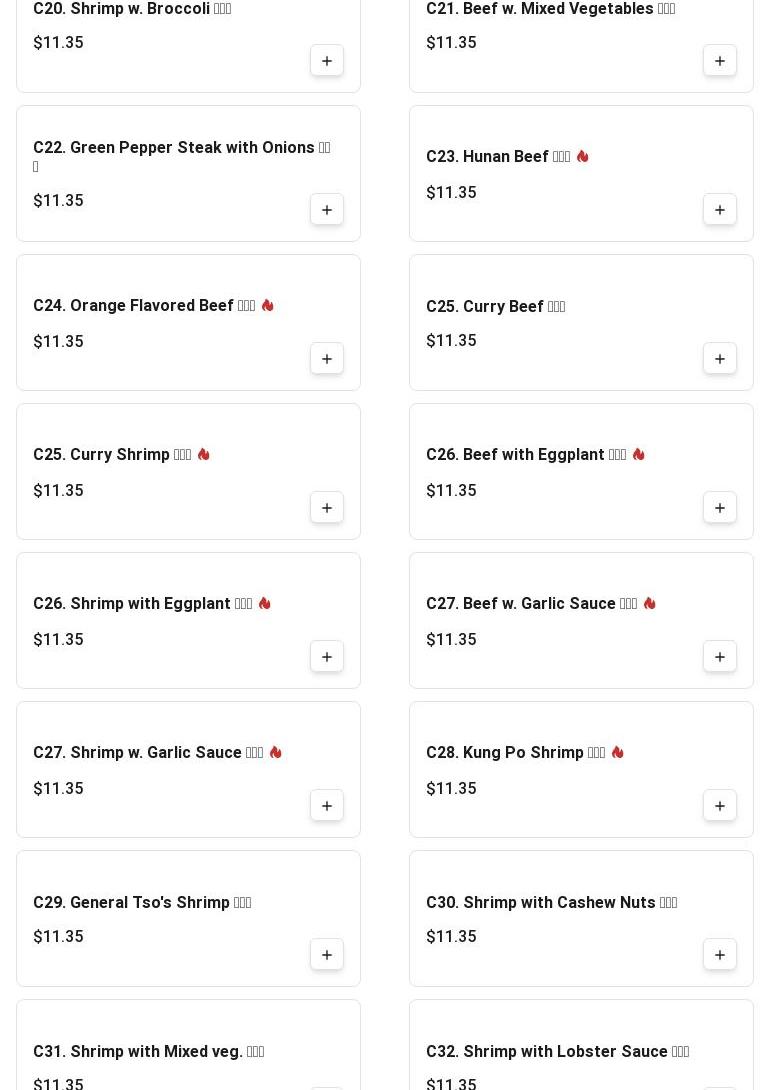Add C26 Beef with Eggplant to order

click(720, 508)
